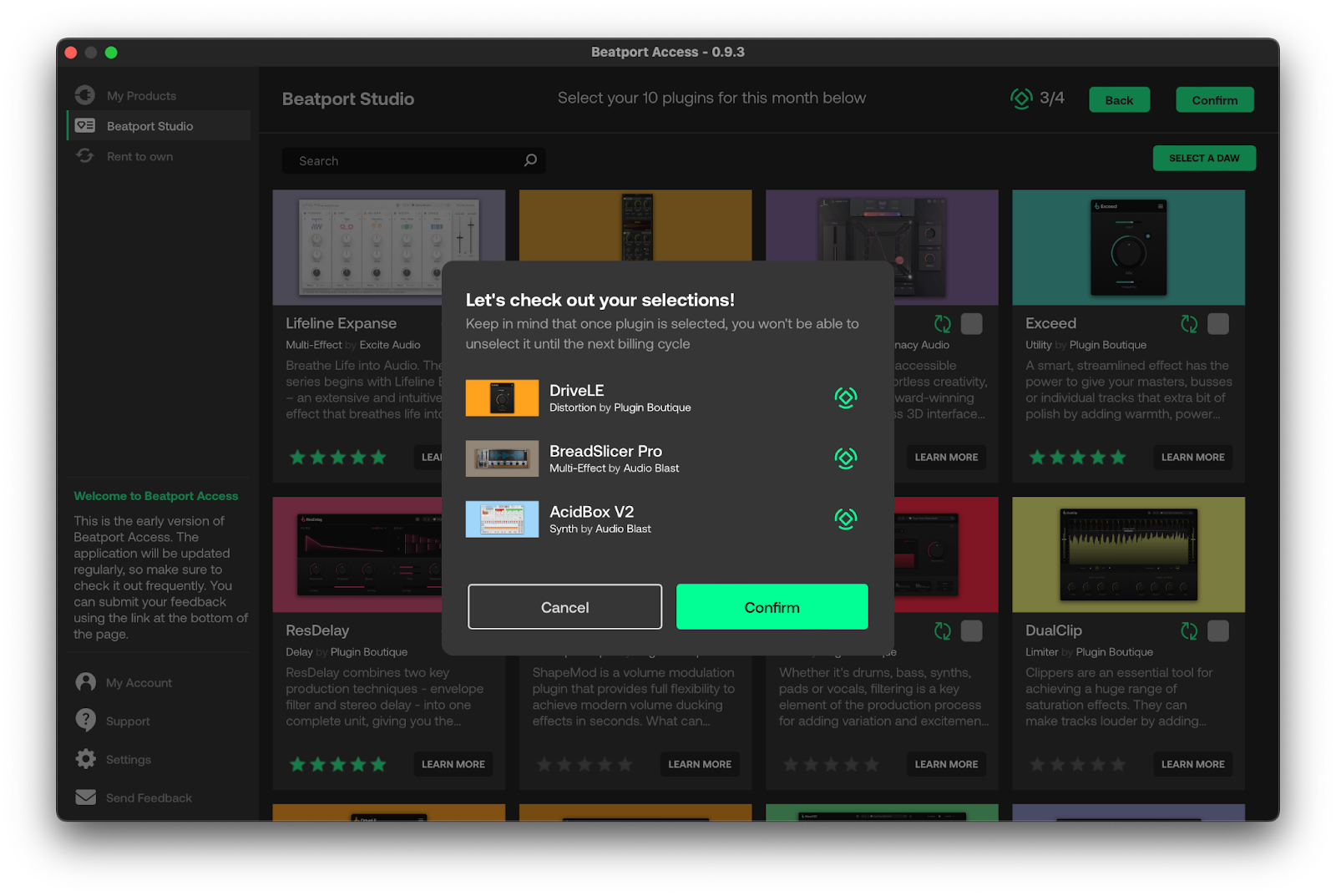Cancel the selection dialog
1336x896 pixels.
[564, 606]
